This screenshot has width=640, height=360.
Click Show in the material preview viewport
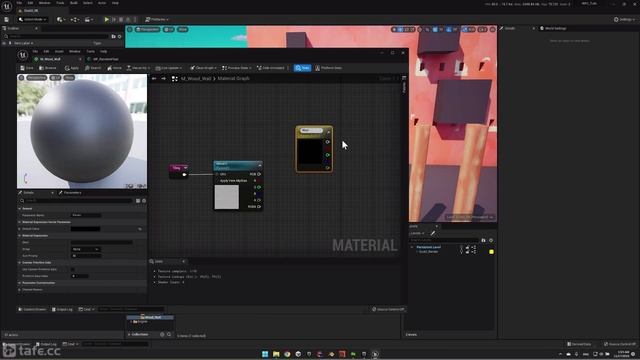(69, 78)
